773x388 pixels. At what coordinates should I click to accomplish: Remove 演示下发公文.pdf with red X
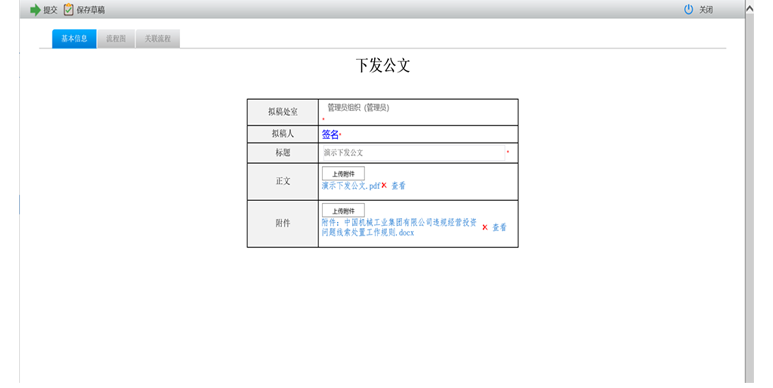pyautogui.click(x=384, y=185)
